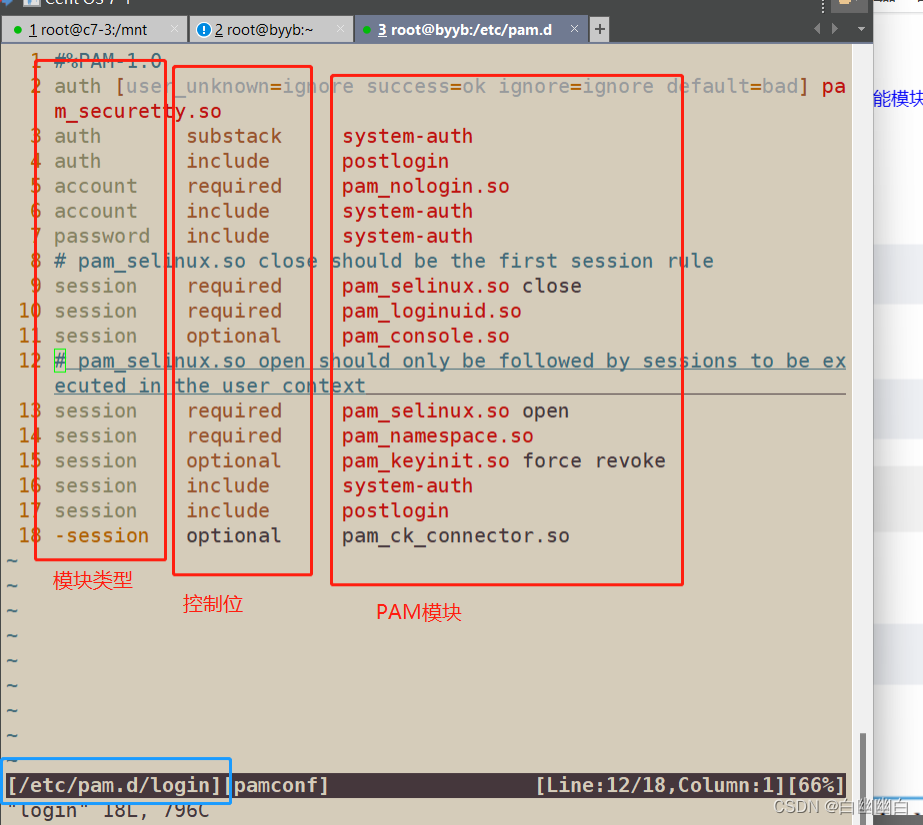Click comment 'should be the first session rule'
This screenshot has width=923, height=825.
click(x=522, y=261)
